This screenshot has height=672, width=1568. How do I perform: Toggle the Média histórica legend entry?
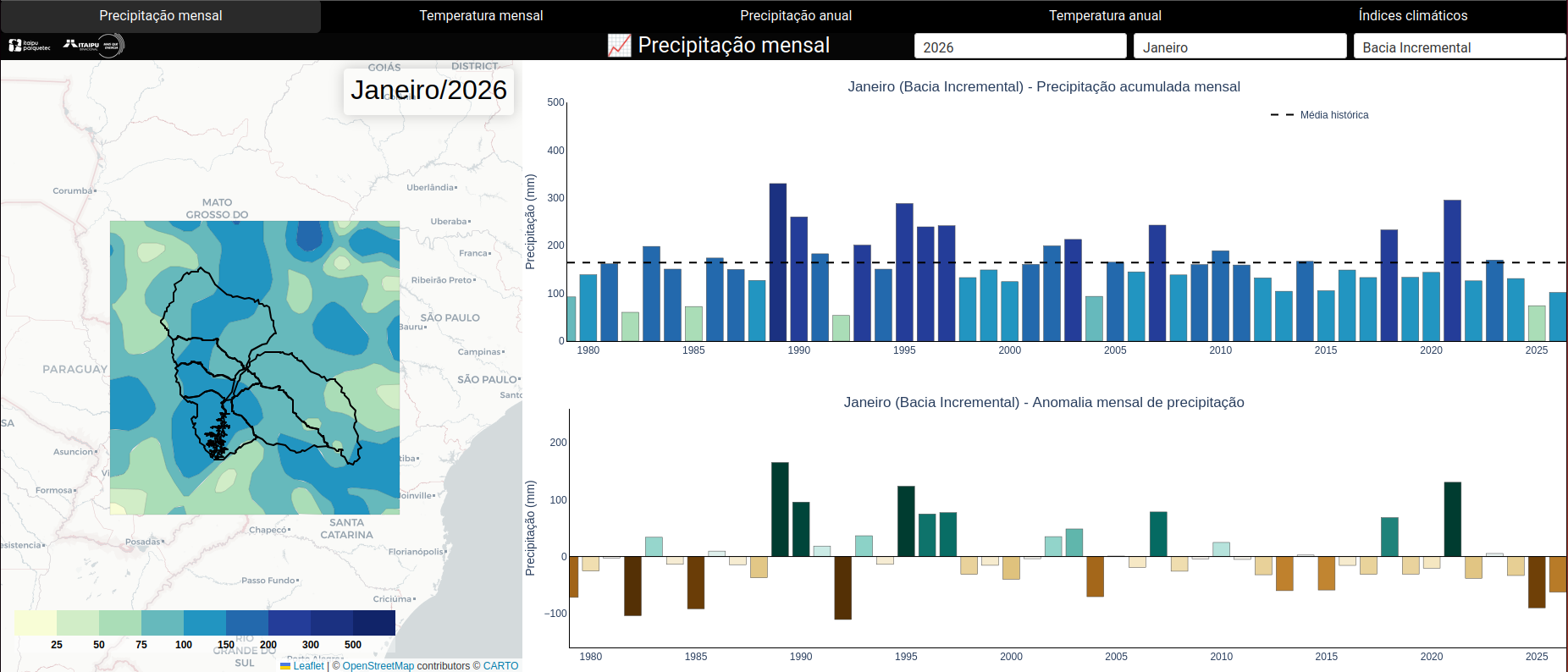(1319, 115)
